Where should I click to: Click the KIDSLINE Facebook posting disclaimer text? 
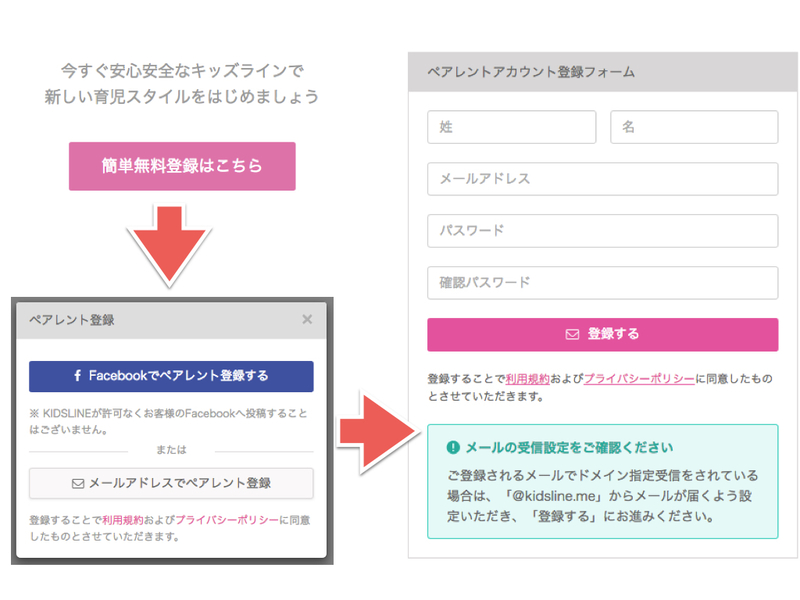point(168,421)
